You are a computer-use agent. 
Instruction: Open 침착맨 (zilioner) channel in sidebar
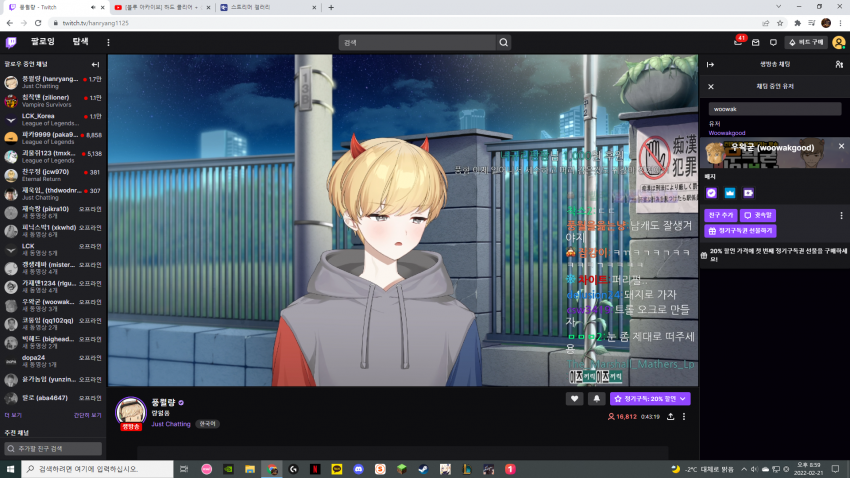point(53,101)
